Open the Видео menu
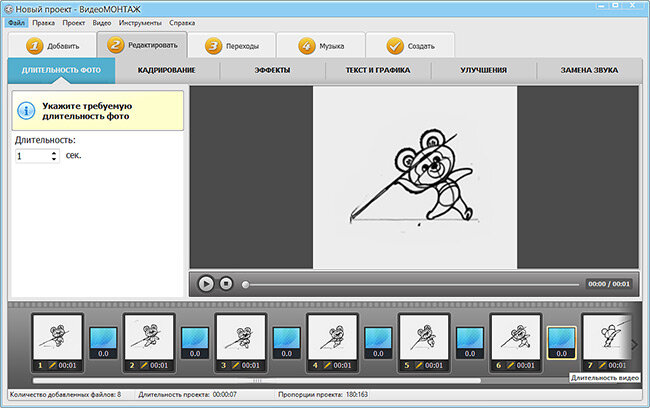Screen dimensions: 650x408 (x=102, y=23)
